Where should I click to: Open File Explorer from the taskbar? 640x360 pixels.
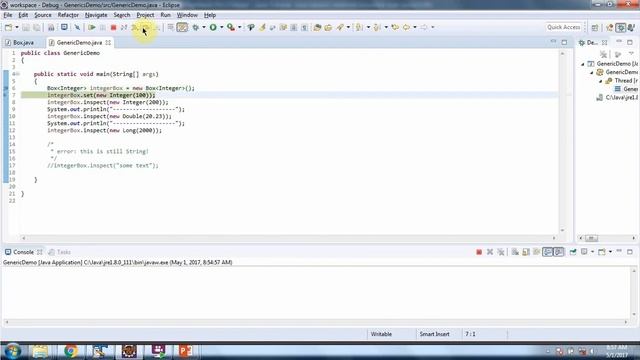coord(40,351)
